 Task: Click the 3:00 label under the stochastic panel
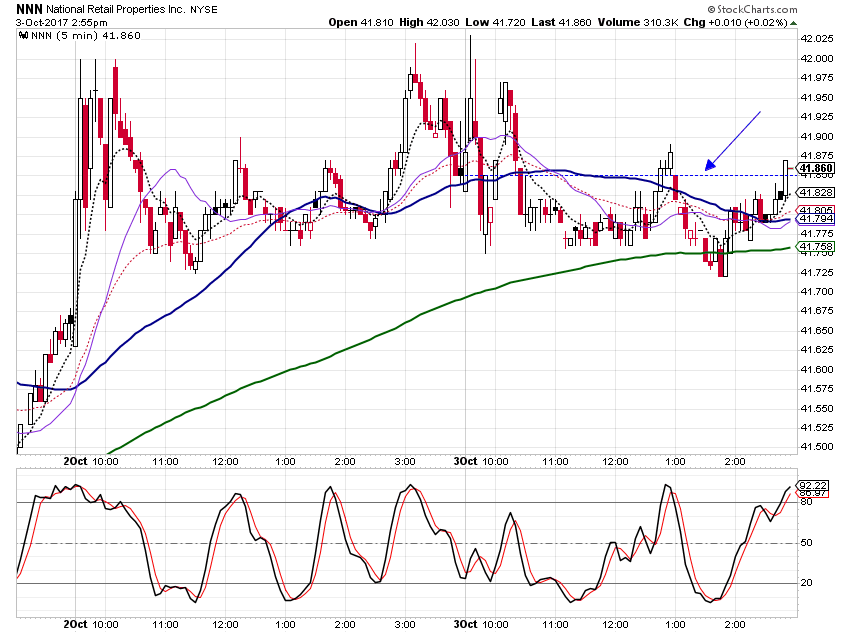tap(405, 624)
